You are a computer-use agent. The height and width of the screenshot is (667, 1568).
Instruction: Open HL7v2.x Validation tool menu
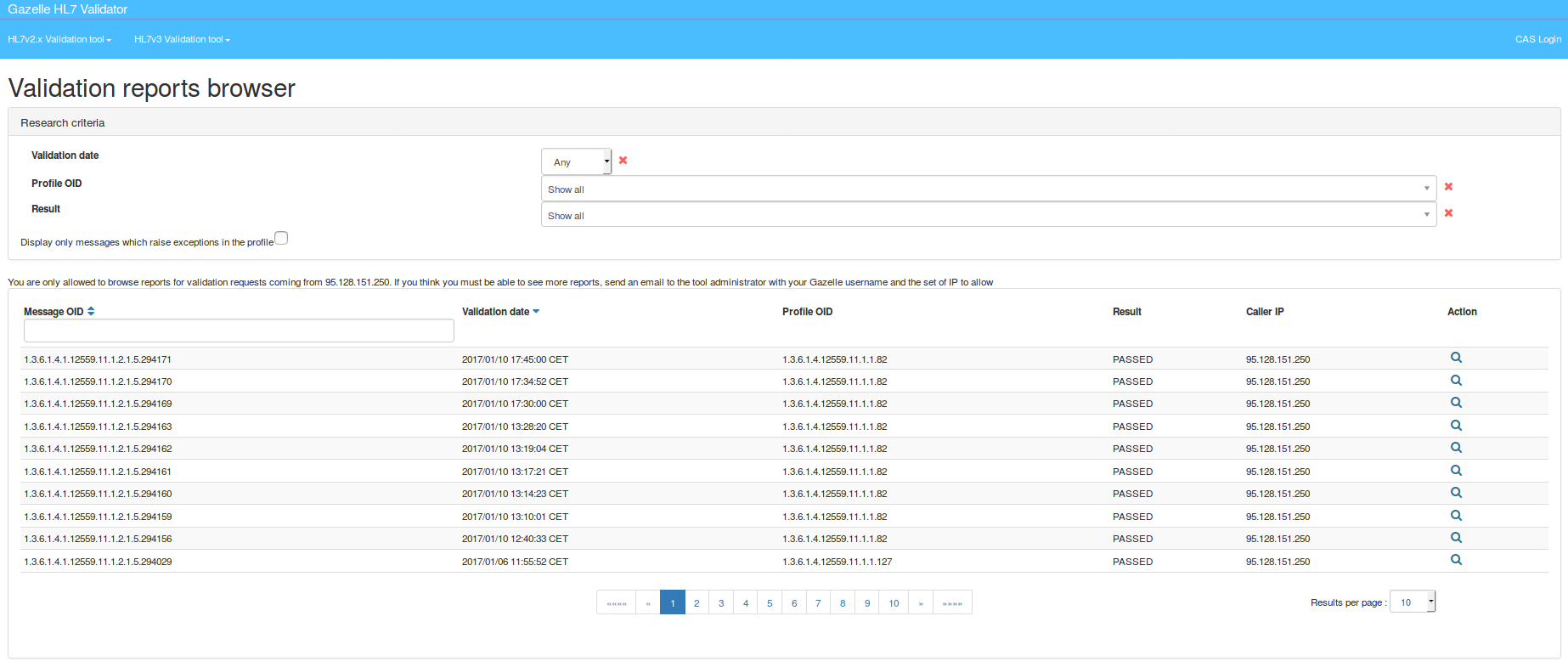tap(59, 39)
